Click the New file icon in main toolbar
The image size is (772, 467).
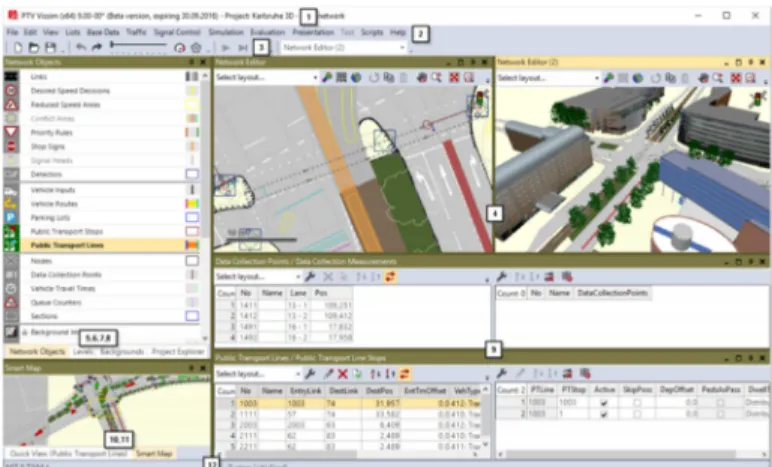[x=18, y=48]
